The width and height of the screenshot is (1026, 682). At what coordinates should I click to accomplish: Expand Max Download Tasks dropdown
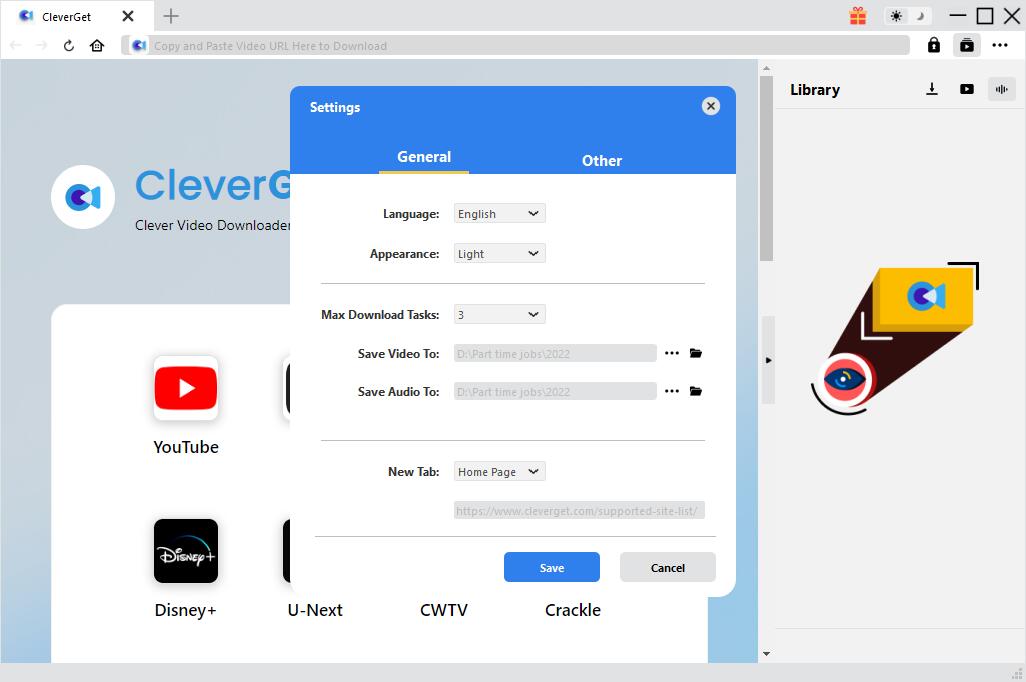[499, 315]
